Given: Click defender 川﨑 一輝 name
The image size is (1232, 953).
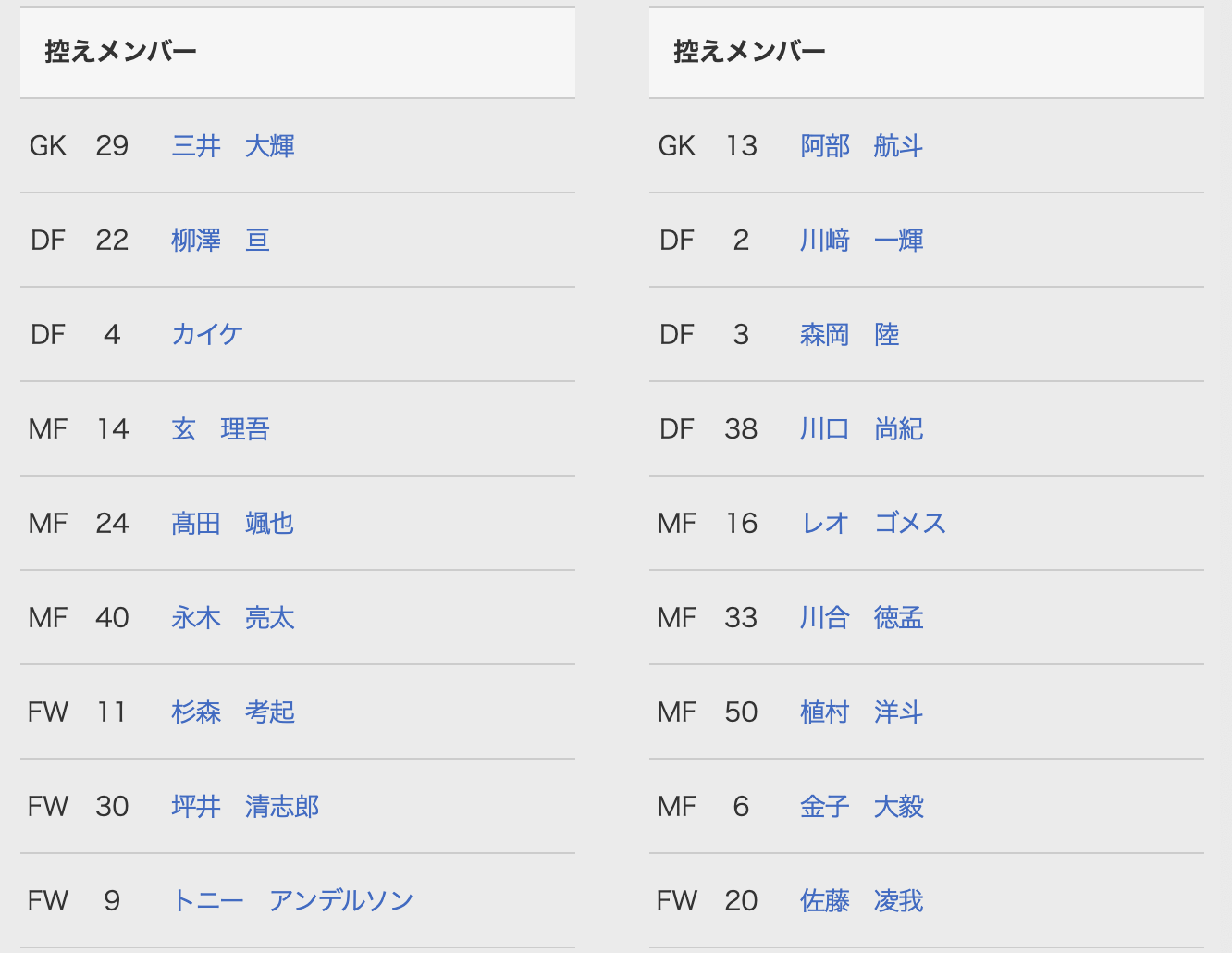Looking at the screenshot, I should 861,241.
